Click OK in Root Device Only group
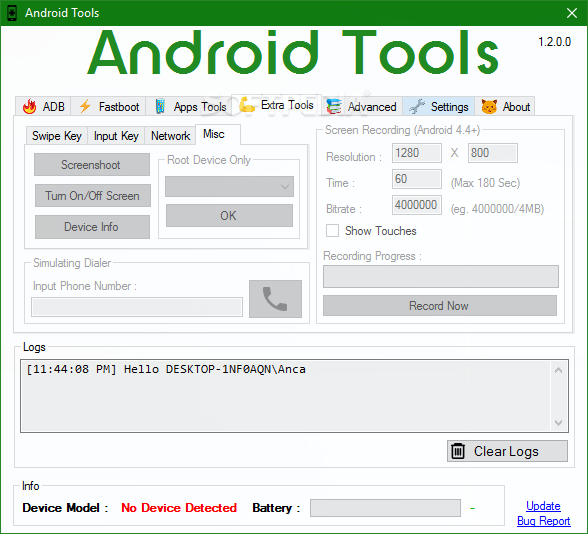The height and width of the screenshot is (534, 588). pyautogui.click(x=229, y=216)
